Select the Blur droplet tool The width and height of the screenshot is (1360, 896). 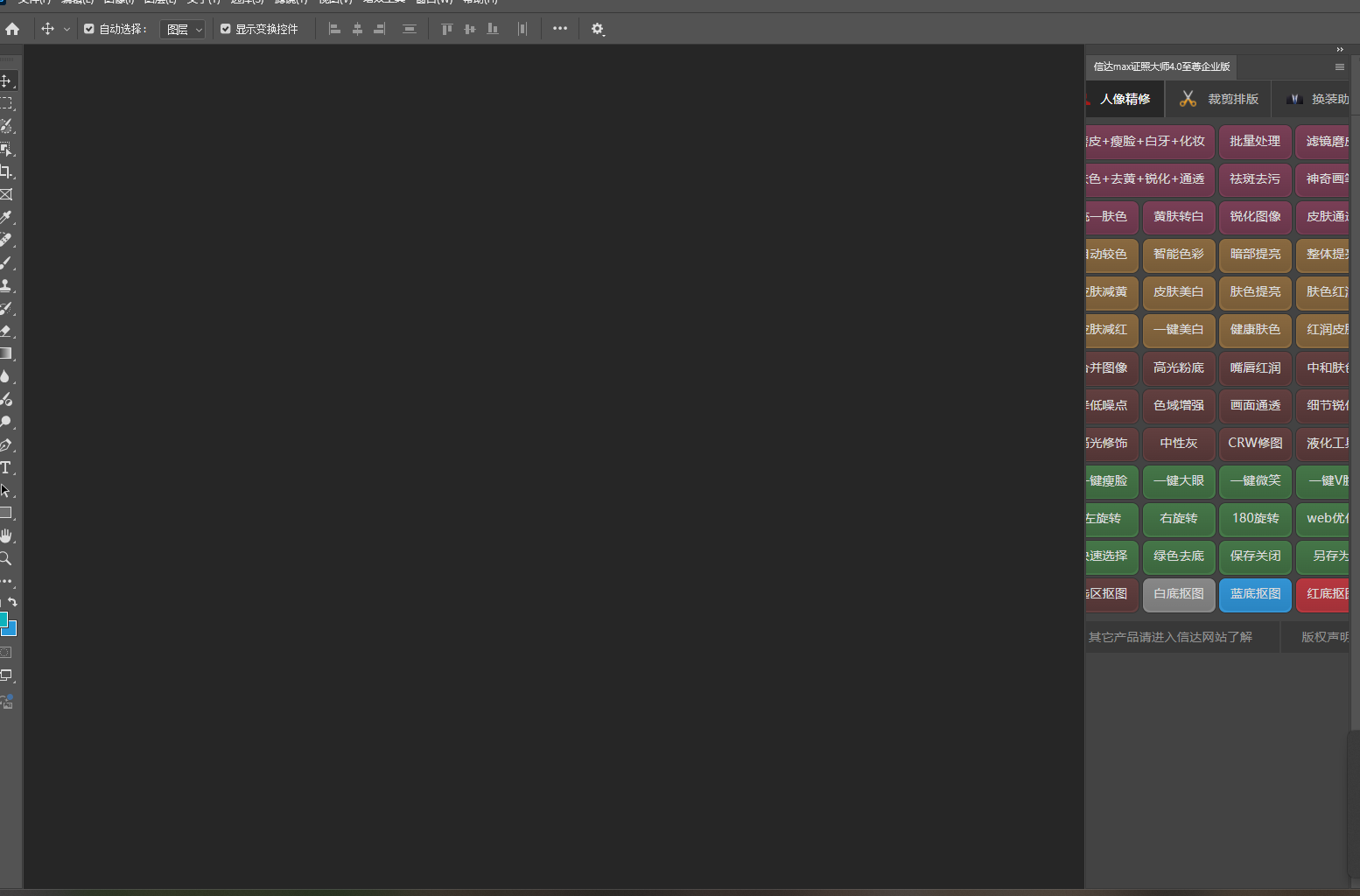coord(6,376)
